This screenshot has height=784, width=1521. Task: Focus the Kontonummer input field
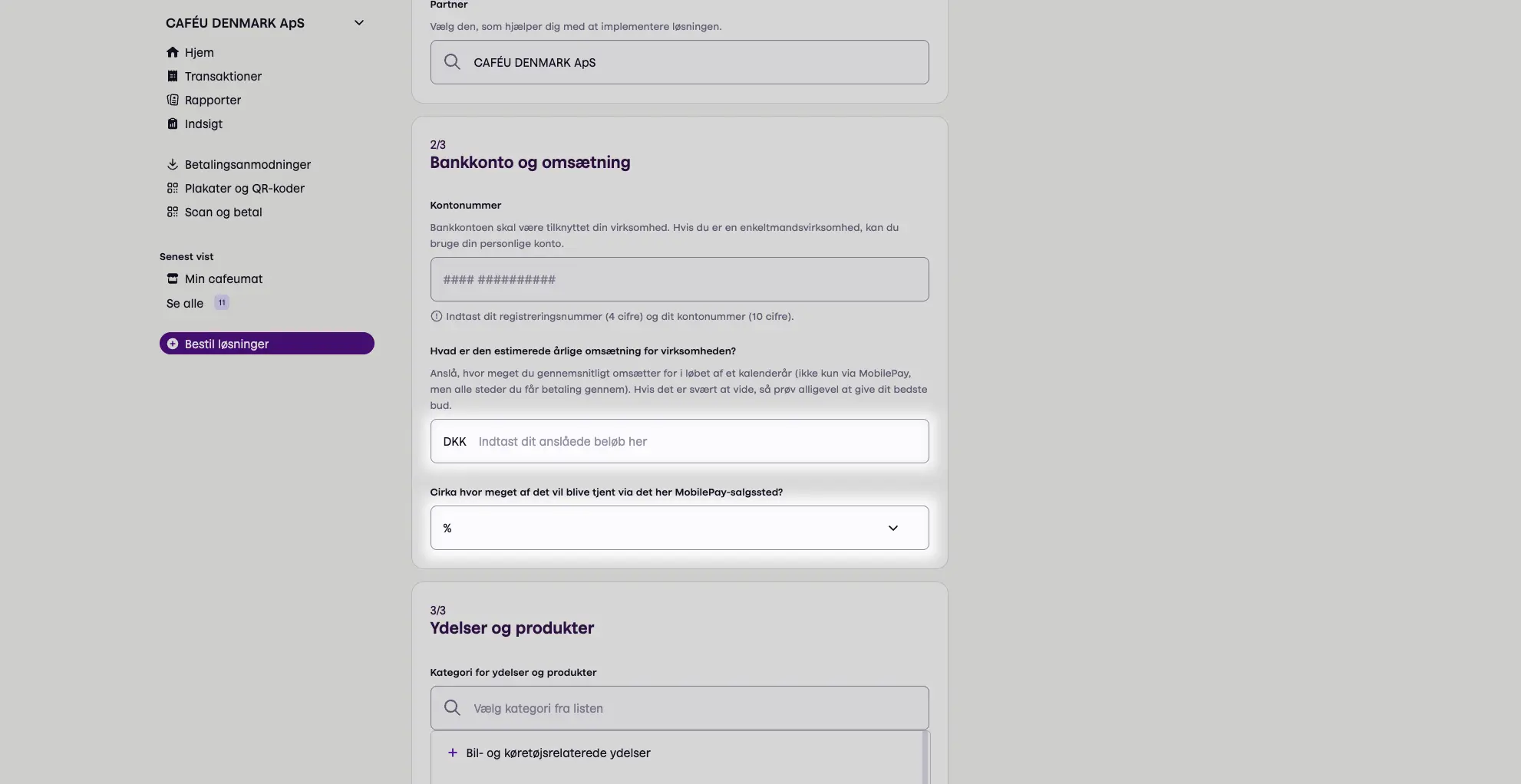[679, 279]
